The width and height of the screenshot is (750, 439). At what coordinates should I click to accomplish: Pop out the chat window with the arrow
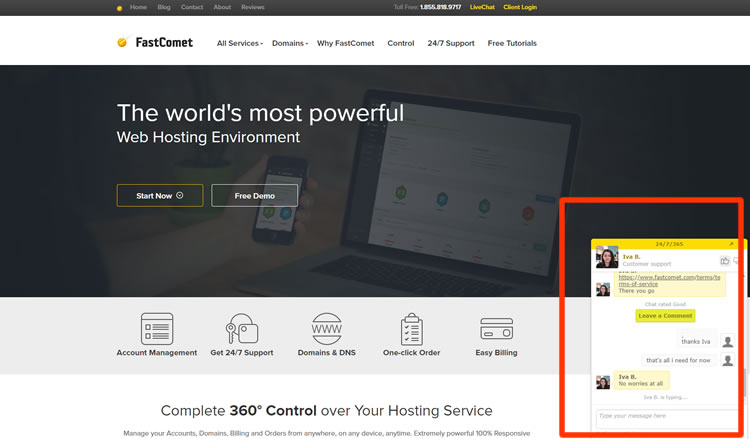(x=731, y=244)
